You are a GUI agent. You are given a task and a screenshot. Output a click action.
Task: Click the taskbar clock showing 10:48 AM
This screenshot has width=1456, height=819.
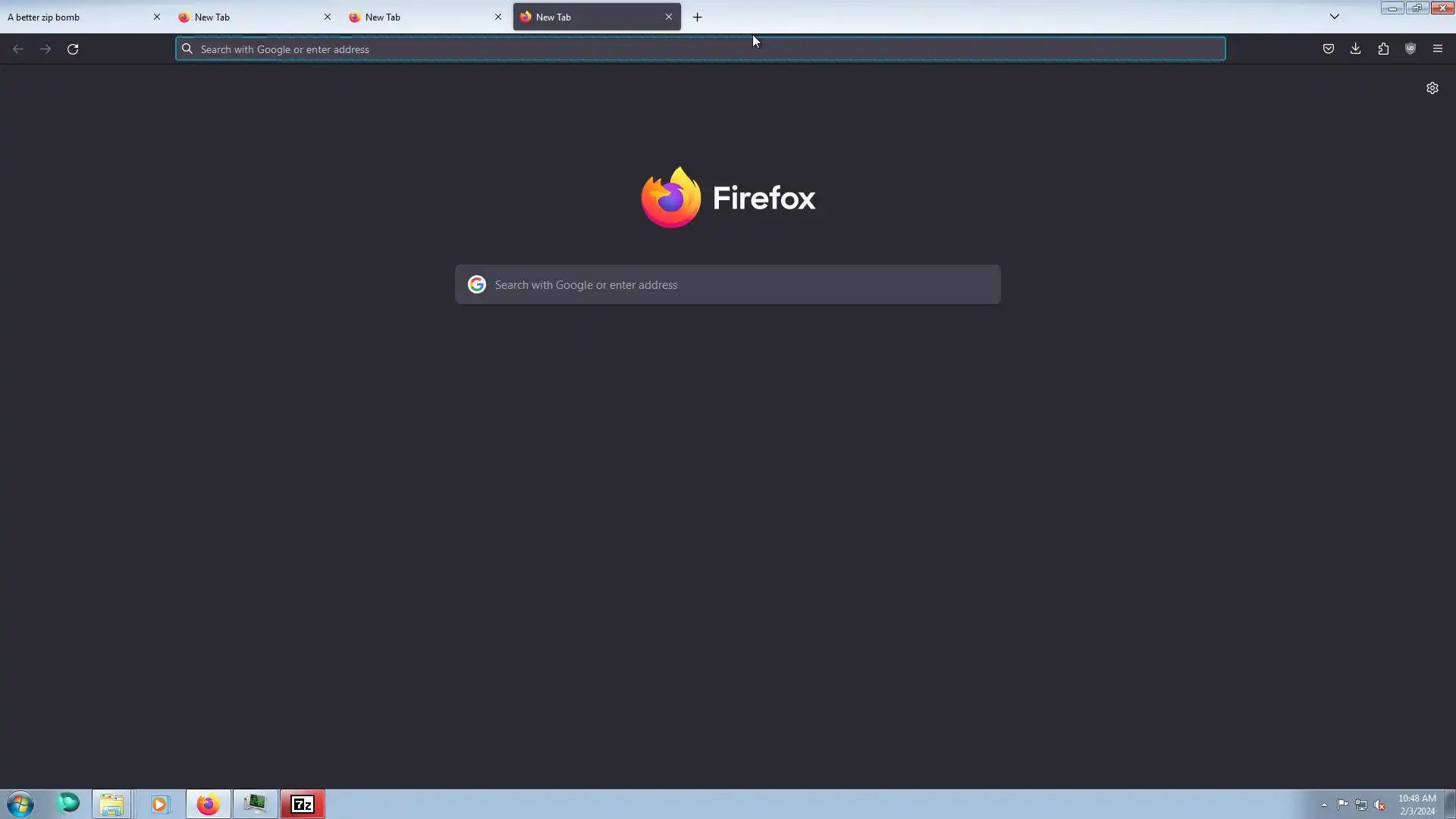click(x=1417, y=804)
